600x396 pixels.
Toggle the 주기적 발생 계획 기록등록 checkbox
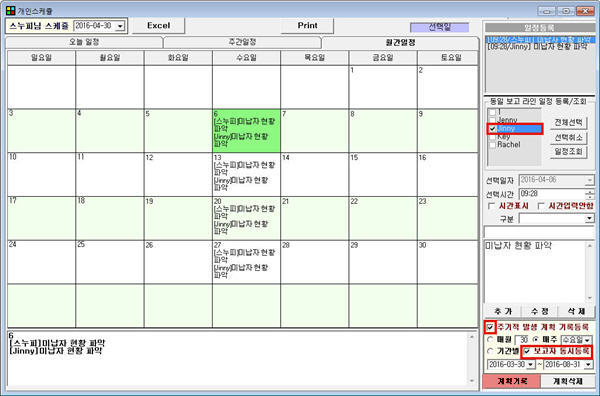pos(490,328)
